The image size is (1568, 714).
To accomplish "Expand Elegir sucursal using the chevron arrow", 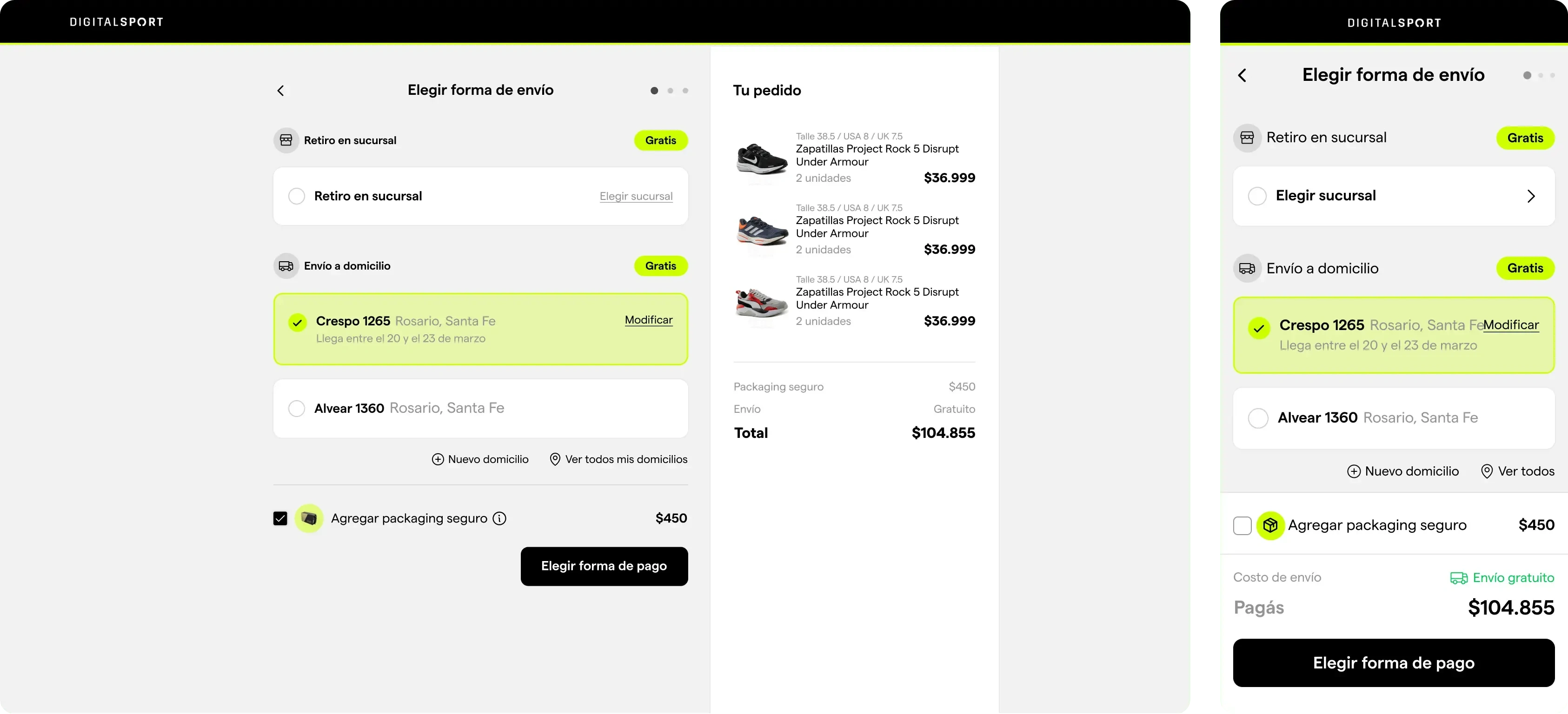I will click(1531, 196).
